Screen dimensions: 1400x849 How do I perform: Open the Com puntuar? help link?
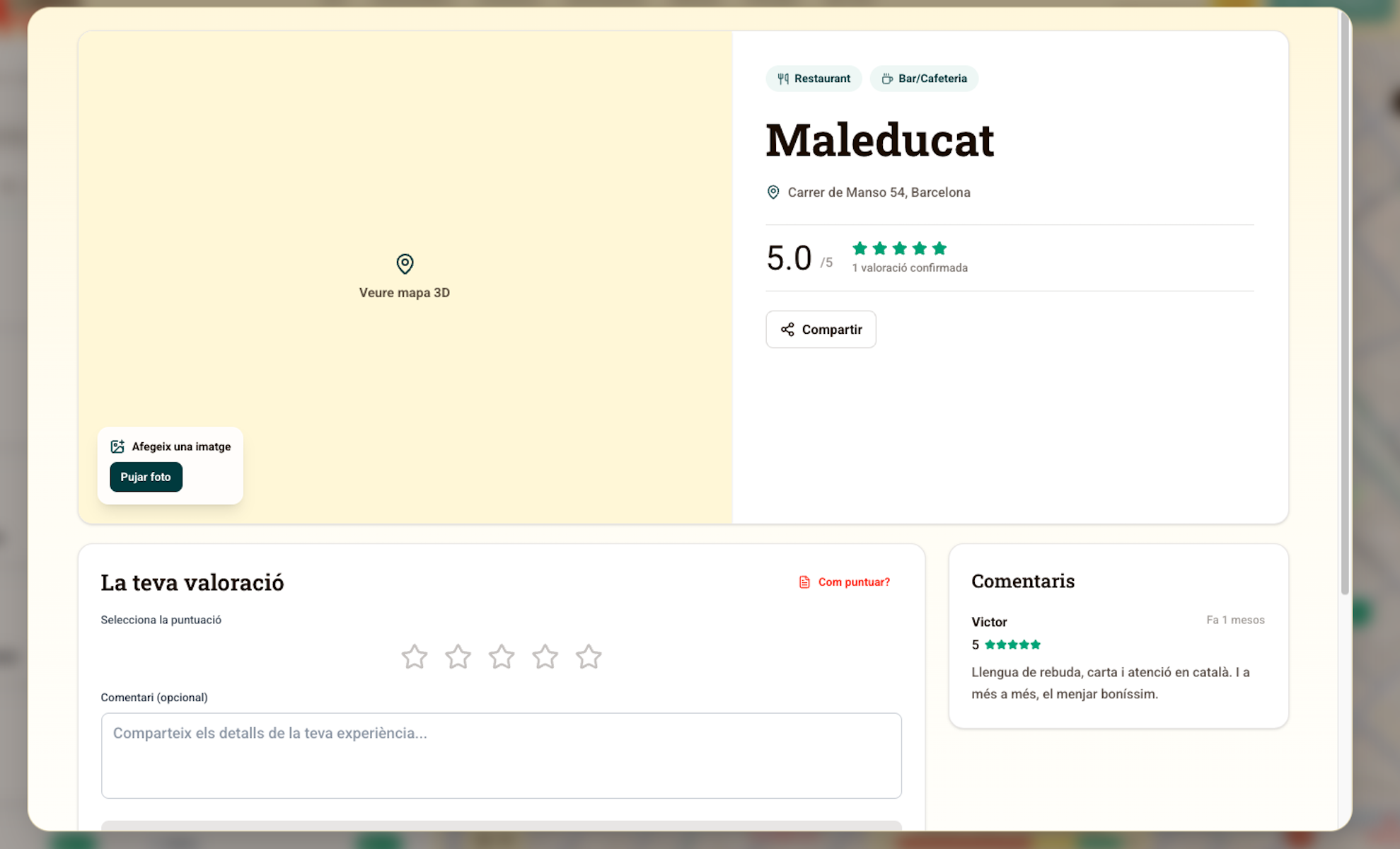(x=854, y=582)
